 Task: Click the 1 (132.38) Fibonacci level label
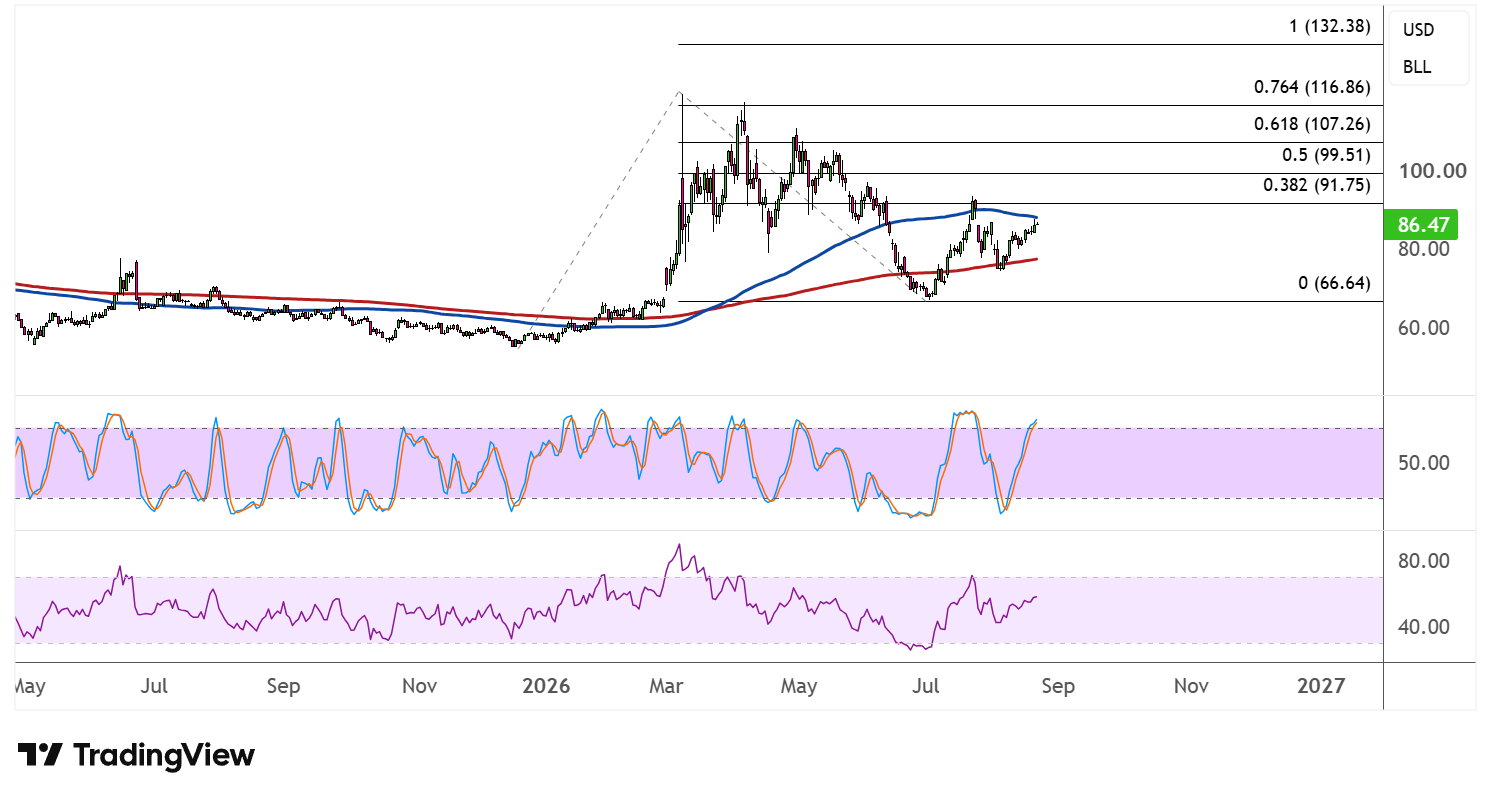click(1329, 27)
